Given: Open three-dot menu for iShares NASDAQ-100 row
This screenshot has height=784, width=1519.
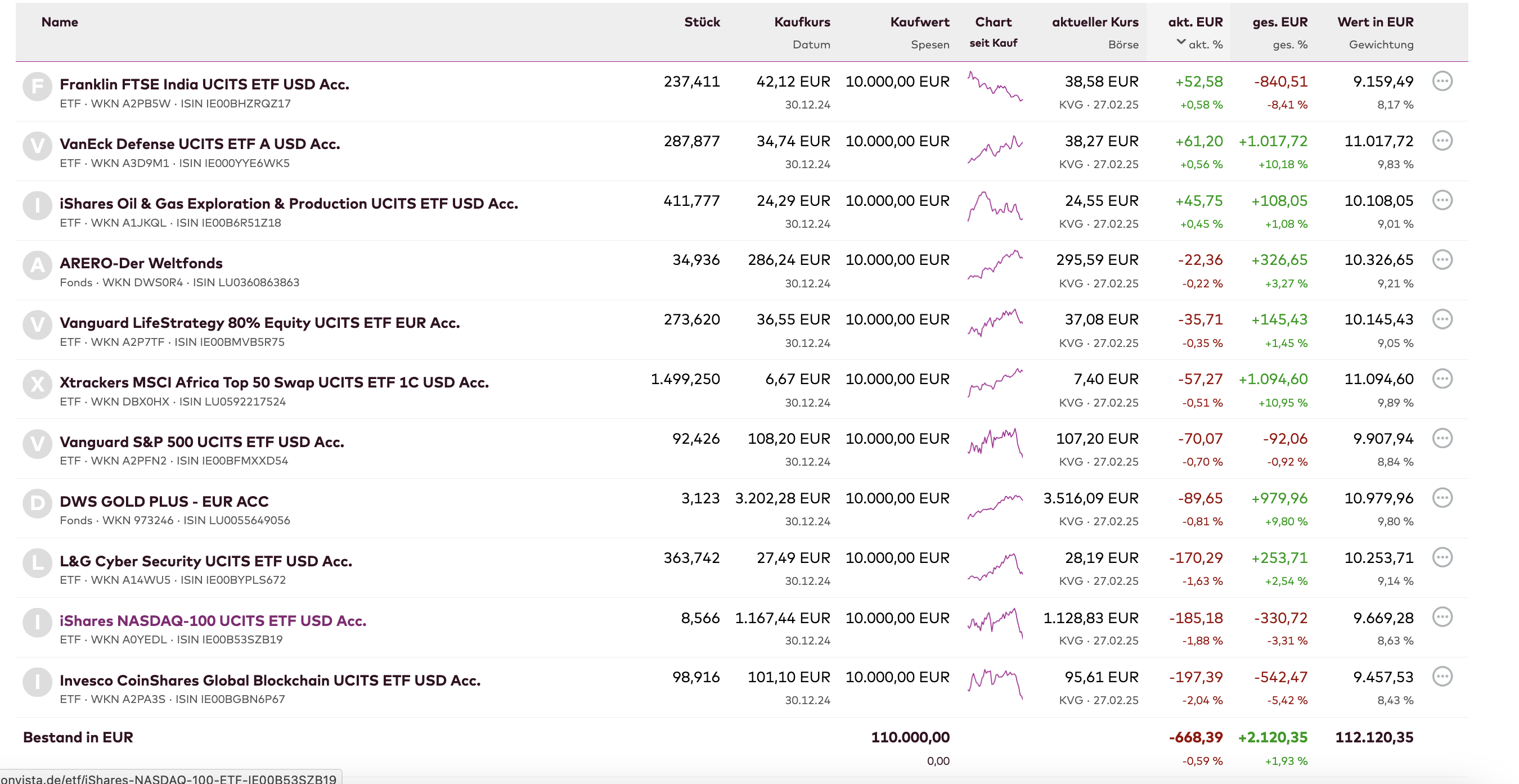Looking at the screenshot, I should pyautogui.click(x=1442, y=617).
